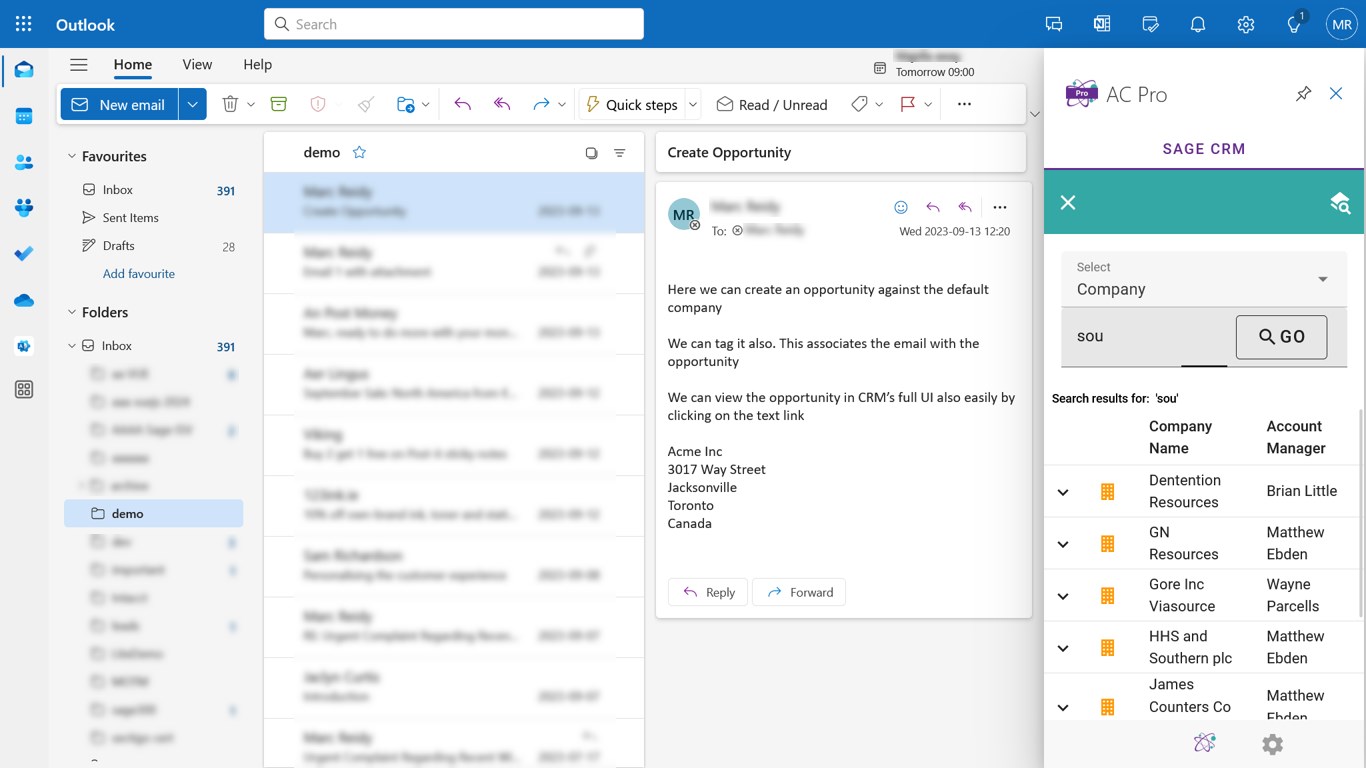Open the People app in the sidebar
This screenshot has height=768, width=1366.
pyautogui.click(x=24, y=162)
